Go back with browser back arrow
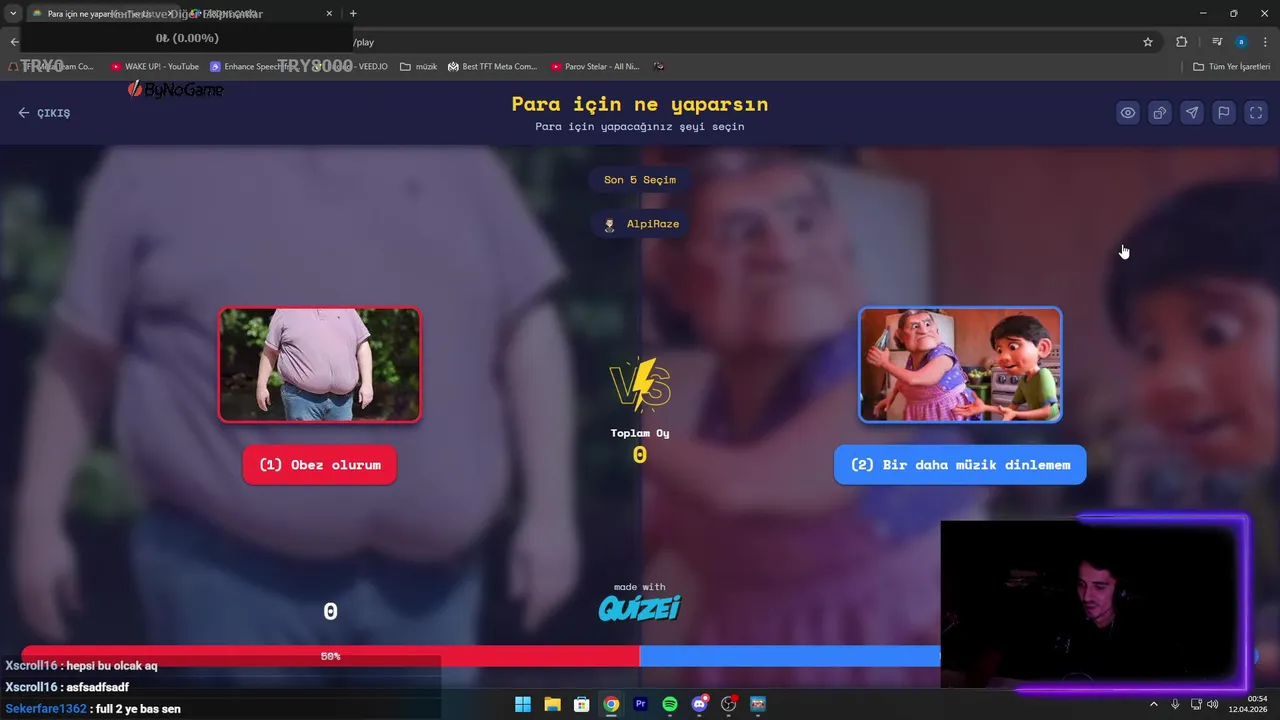This screenshot has width=1280, height=720. pyautogui.click(x=14, y=42)
